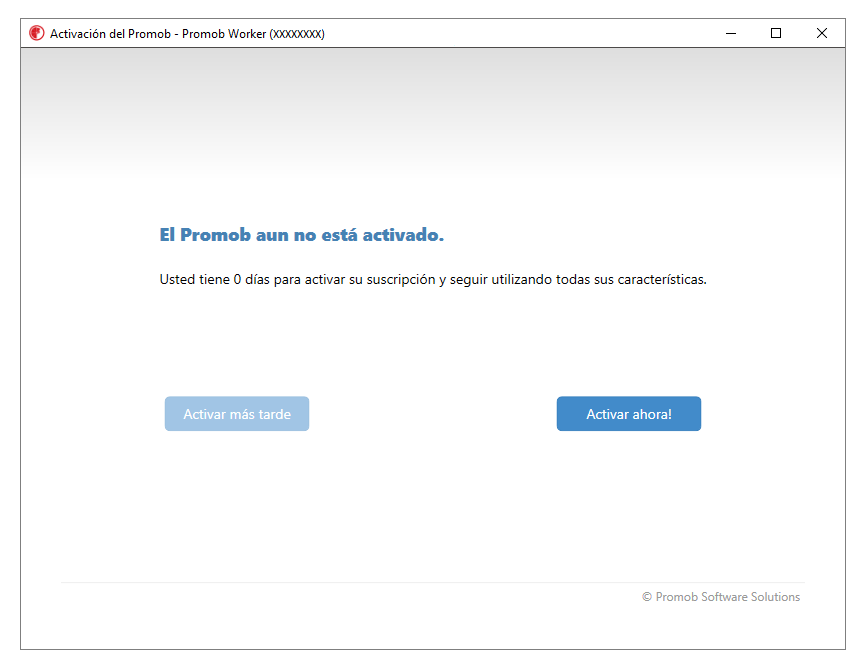Viewport: 863px width, 658px height.
Task: Minimize the Promob activation window
Action: [730, 34]
